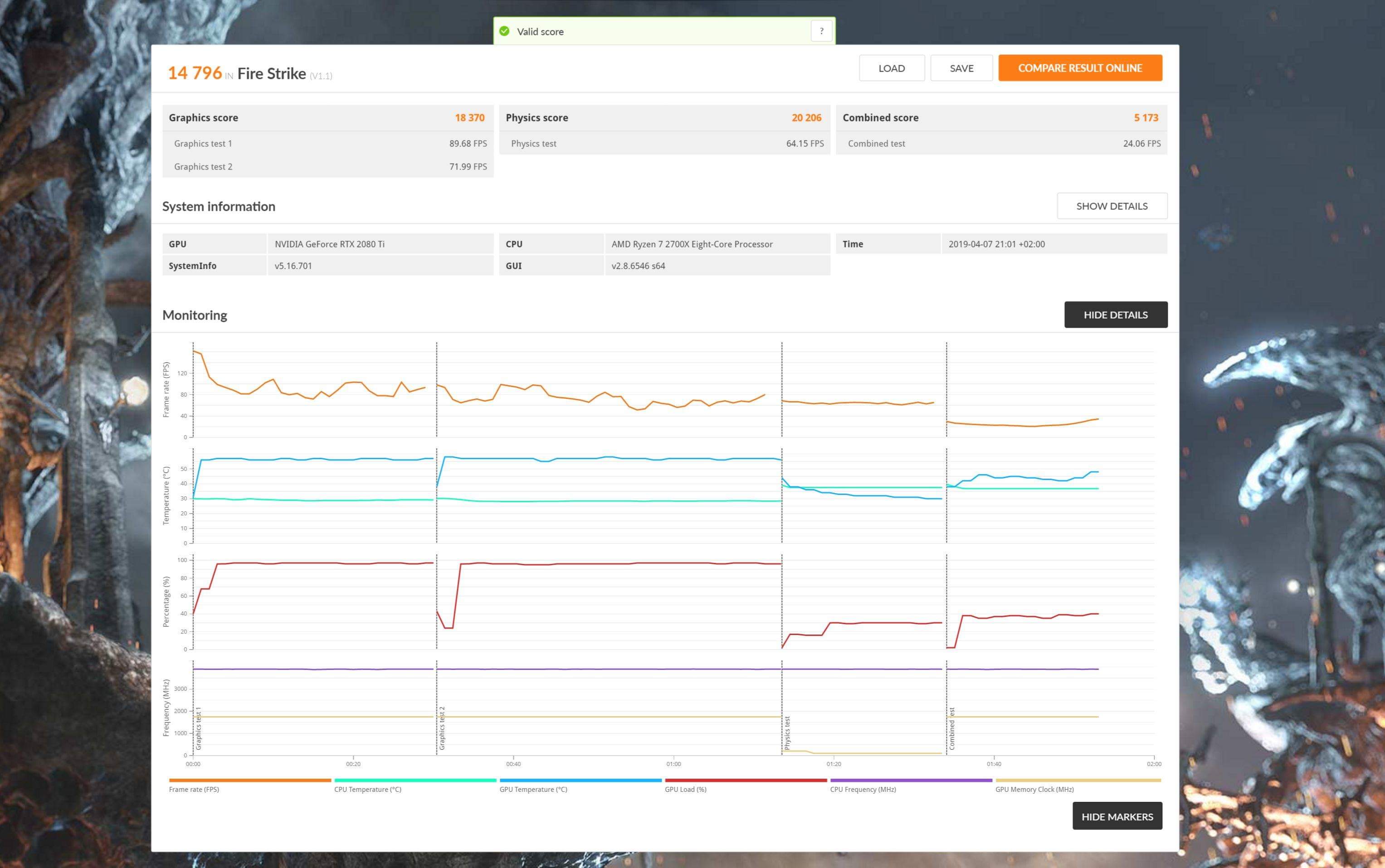Click the 01:00 tick on the time axis

[x=673, y=763]
